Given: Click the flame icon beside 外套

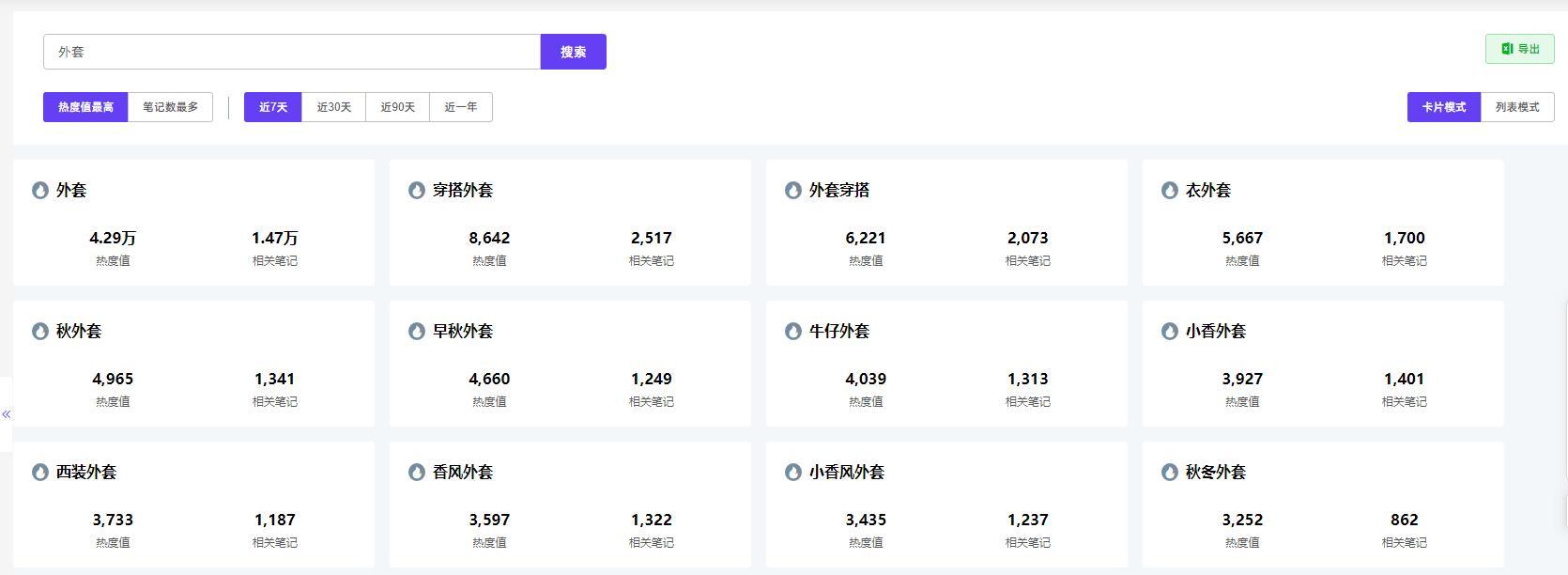Looking at the screenshot, I should (40, 190).
